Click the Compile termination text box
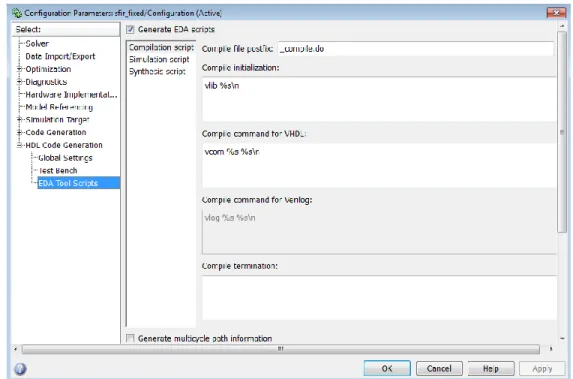573x379 pixels. point(379,298)
